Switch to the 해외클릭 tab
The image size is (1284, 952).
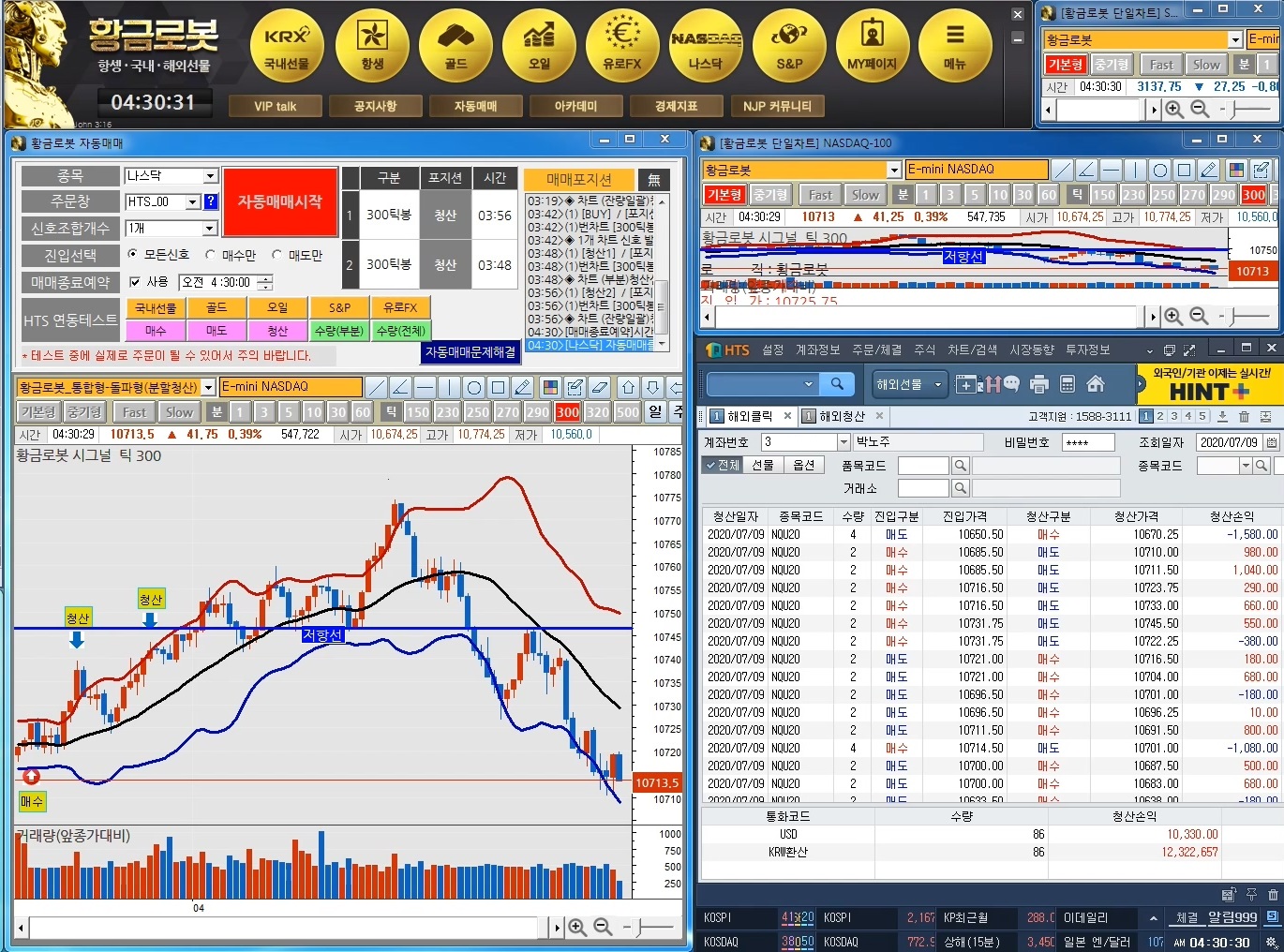coord(749,416)
